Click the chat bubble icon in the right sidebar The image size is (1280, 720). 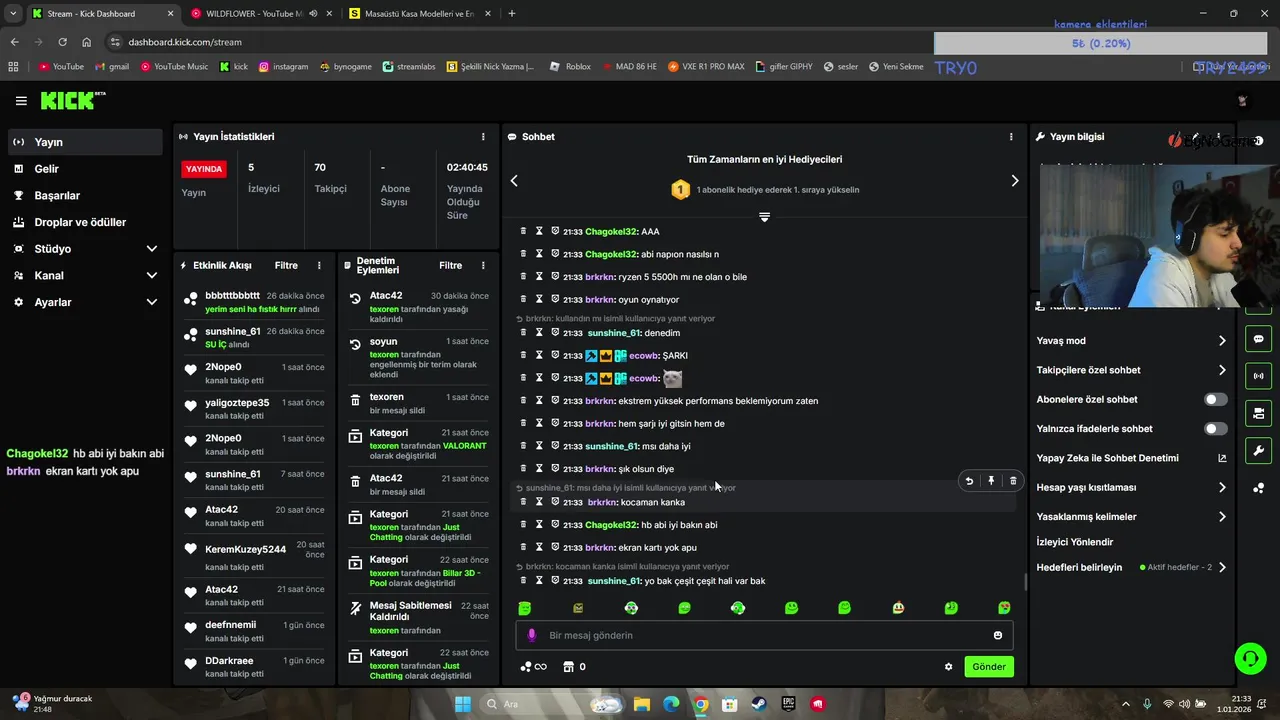pyautogui.click(x=1258, y=339)
